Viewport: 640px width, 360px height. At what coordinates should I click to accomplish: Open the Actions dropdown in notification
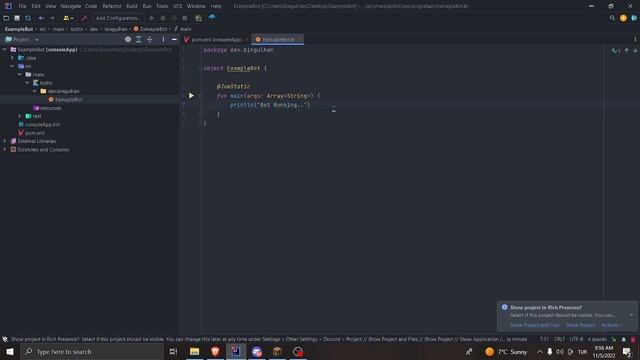(x=611, y=325)
